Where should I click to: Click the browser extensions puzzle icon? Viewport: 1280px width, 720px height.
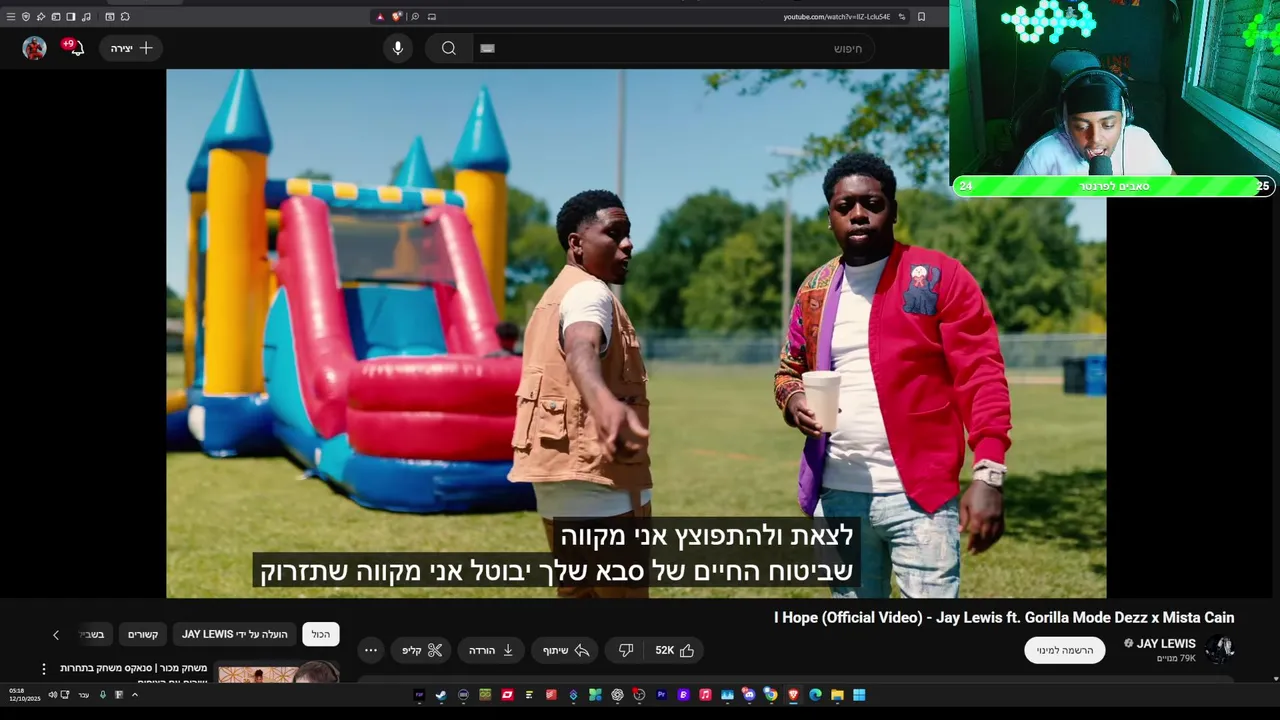(125, 17)
